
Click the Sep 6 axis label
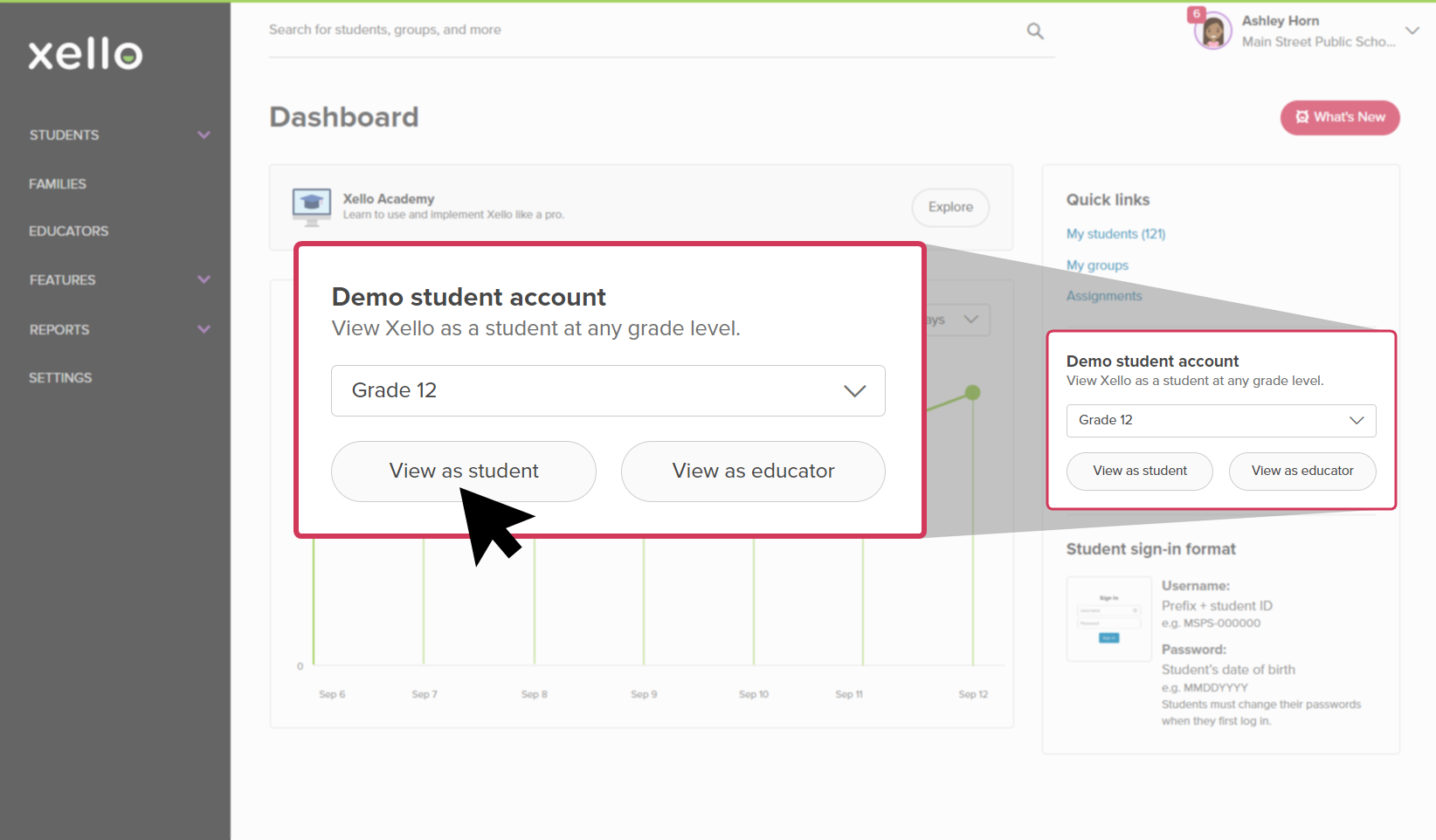click(332, 695)
